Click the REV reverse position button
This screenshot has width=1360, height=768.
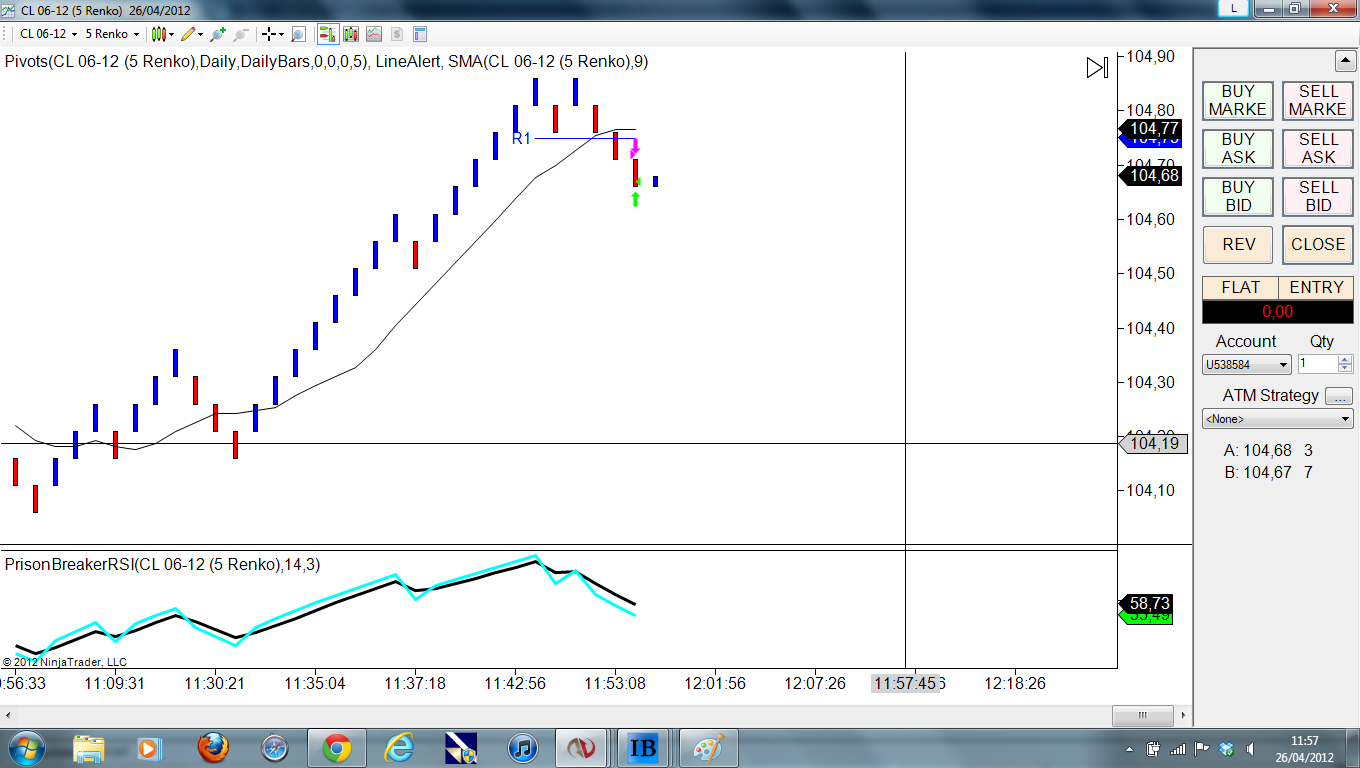(1238, 245)
